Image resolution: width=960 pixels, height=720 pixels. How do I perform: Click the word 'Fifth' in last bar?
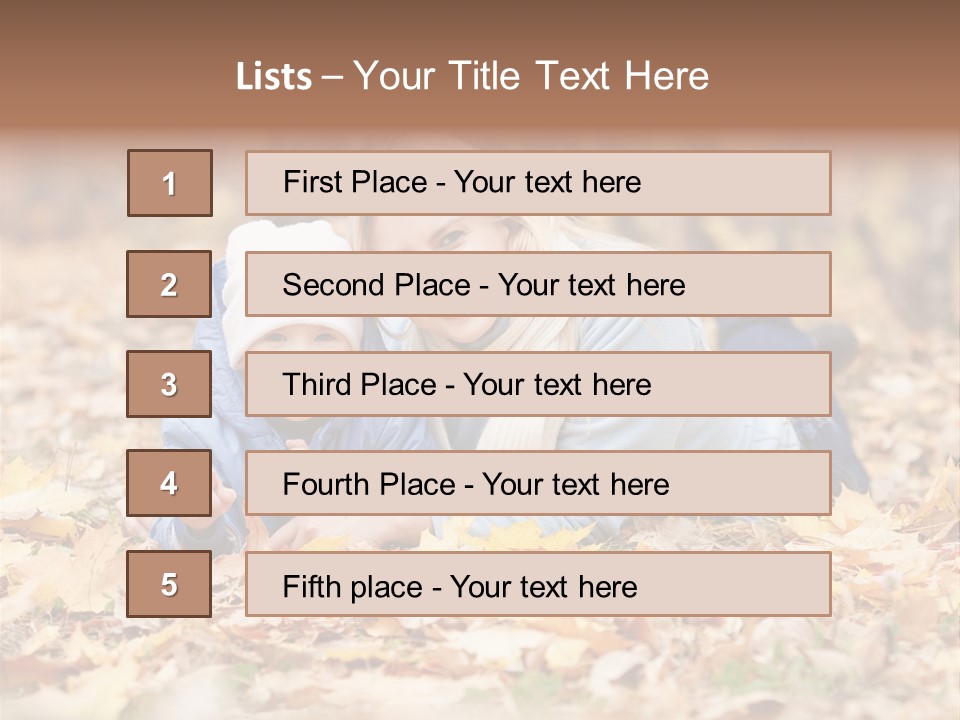click(x=310, y=586)
